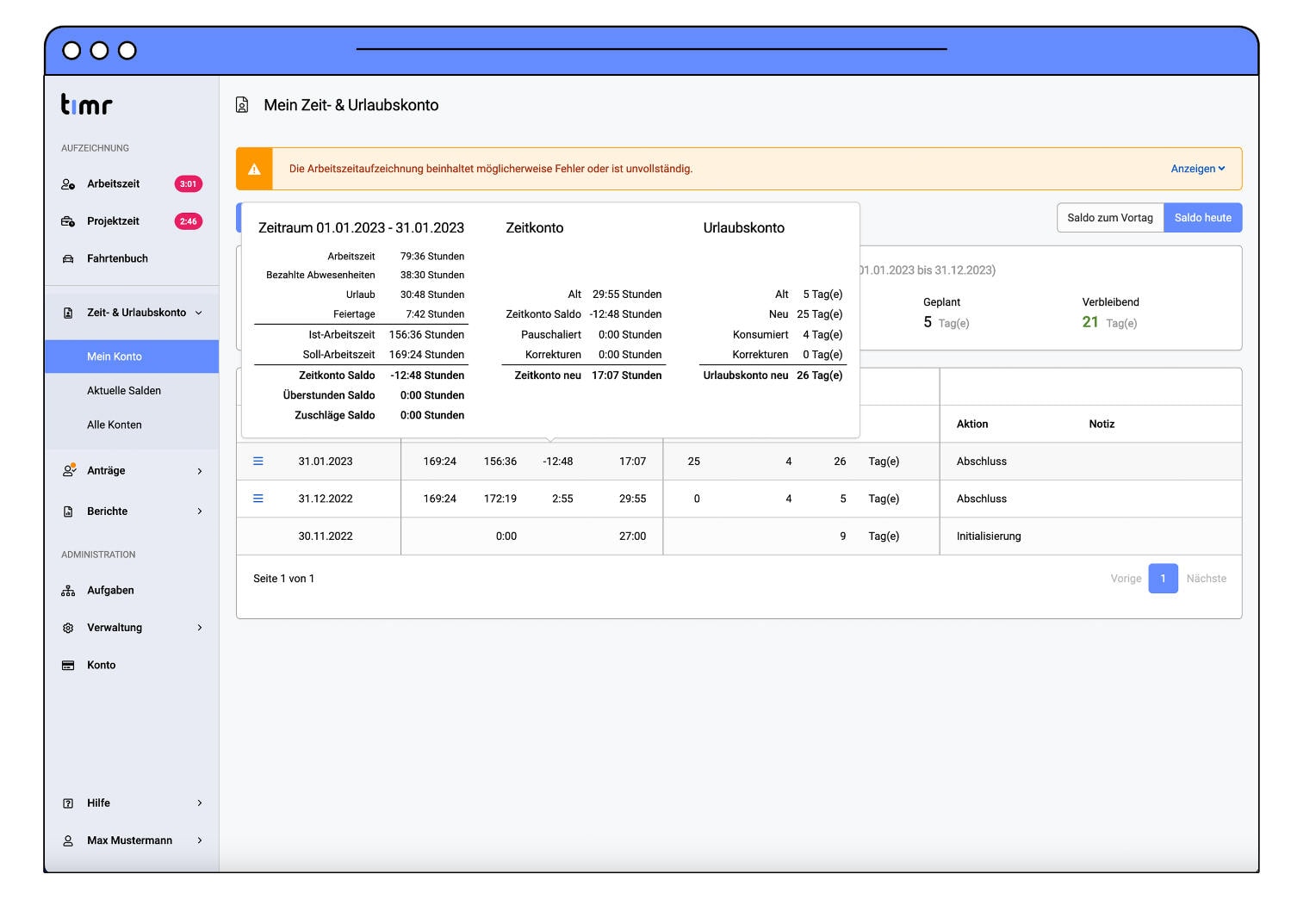
Task: Click the timr logo
Action: coord(86,104)
